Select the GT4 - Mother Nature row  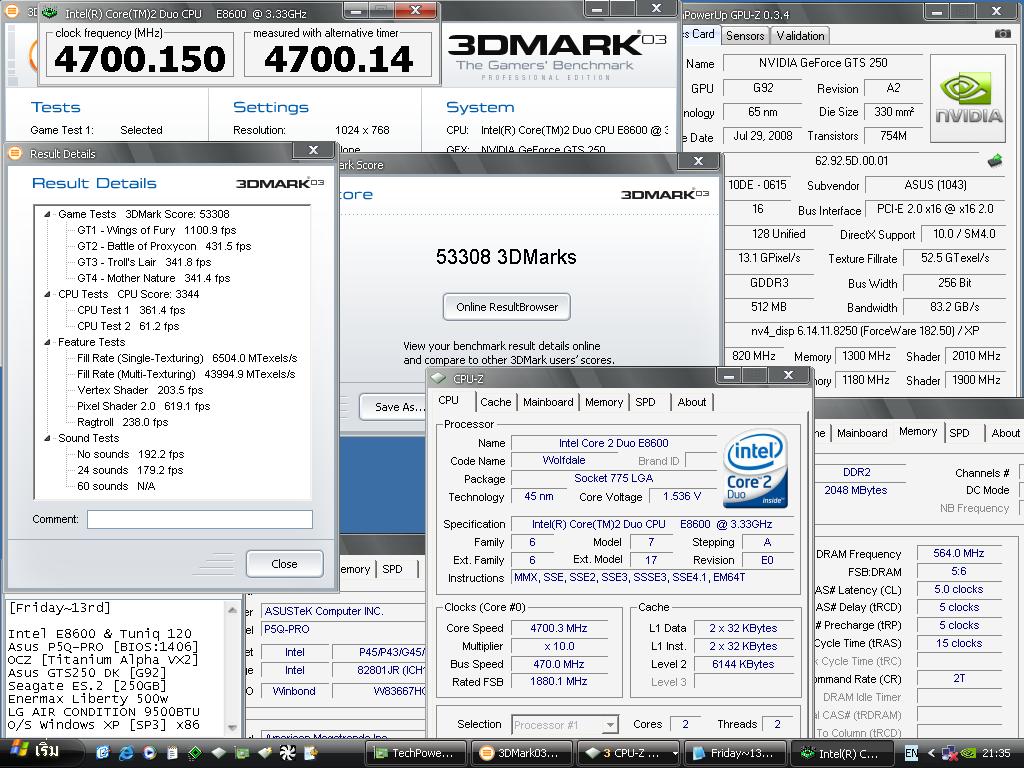pyautogui.click(x=153, y=278)
